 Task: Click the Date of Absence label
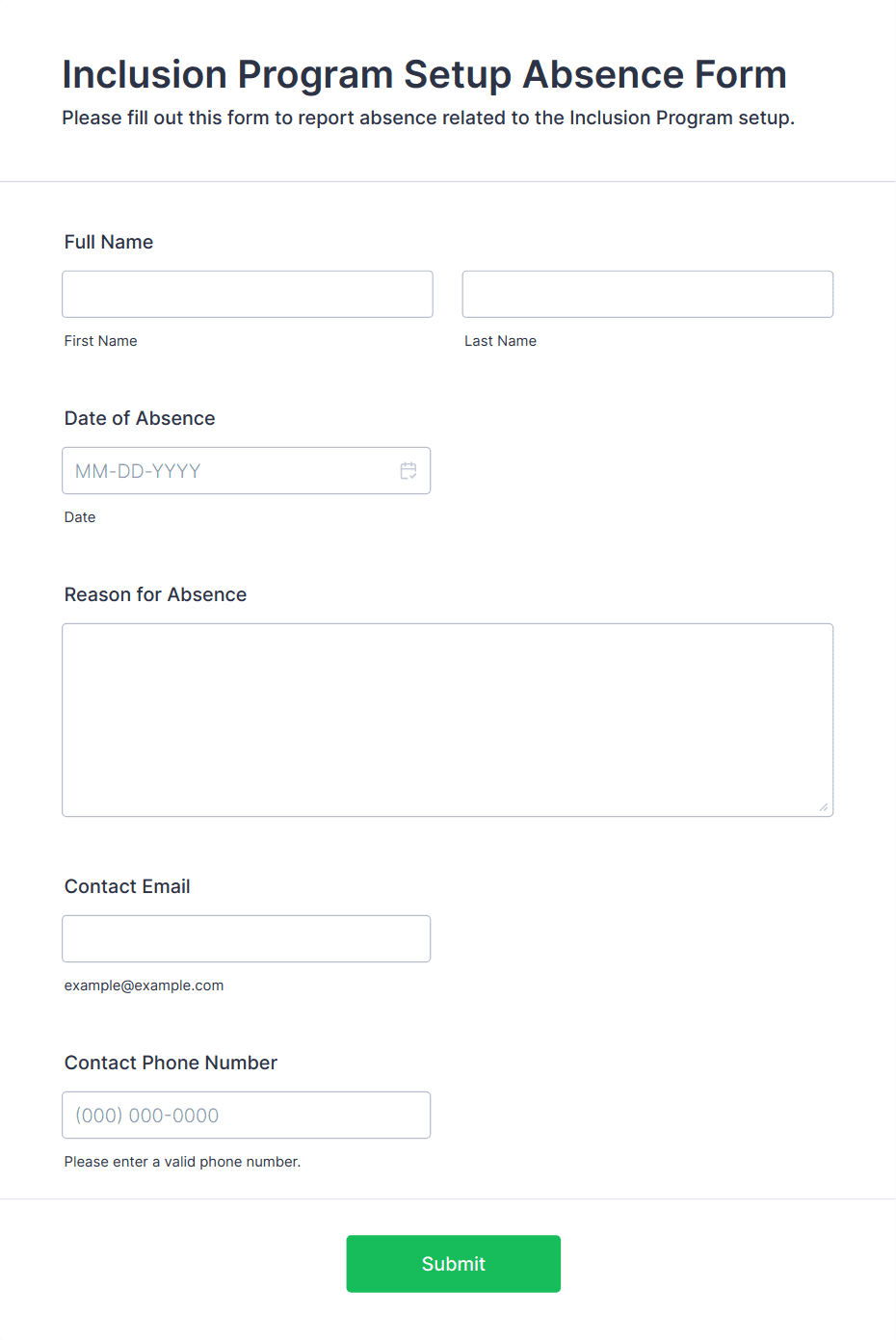tap(140, 418)
